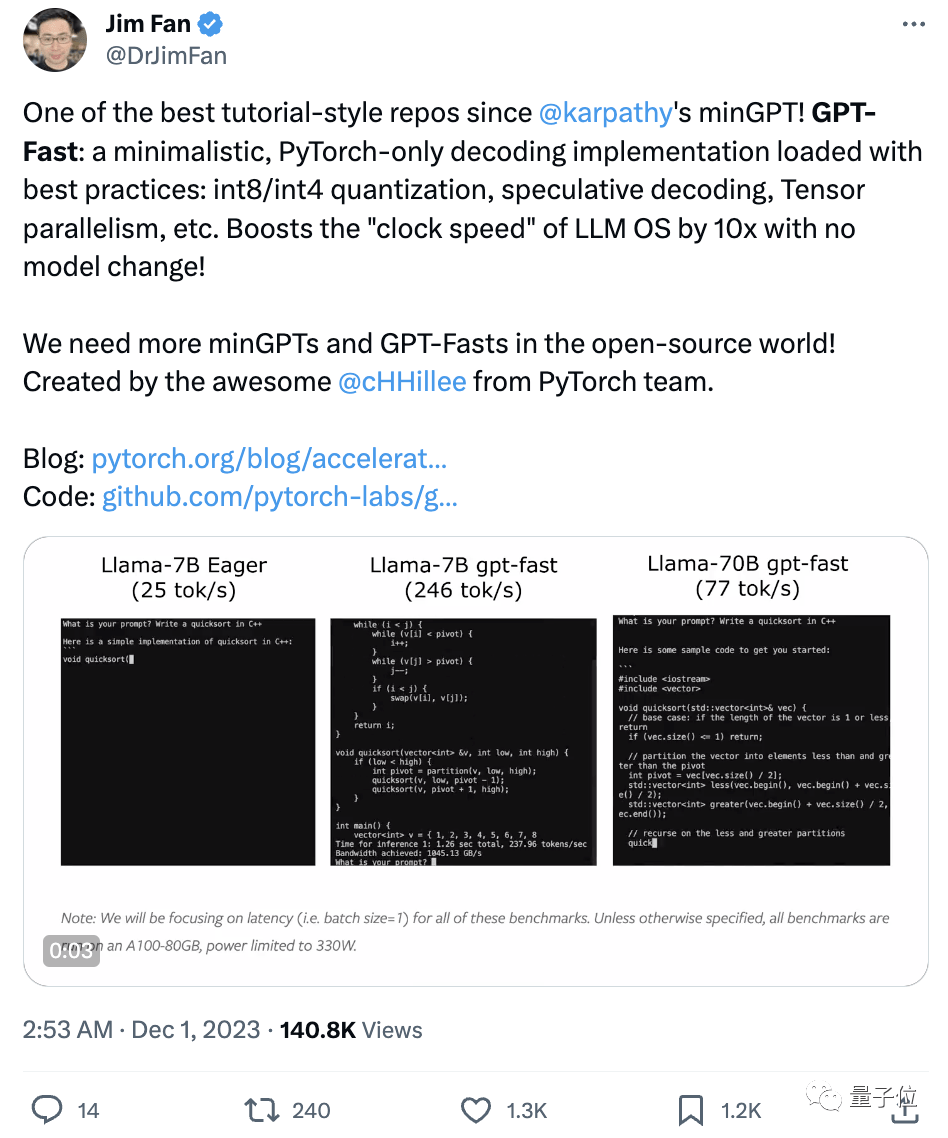
Task: Open the github.com/pytorch-labs code link
Action: (x=280, y=497)
